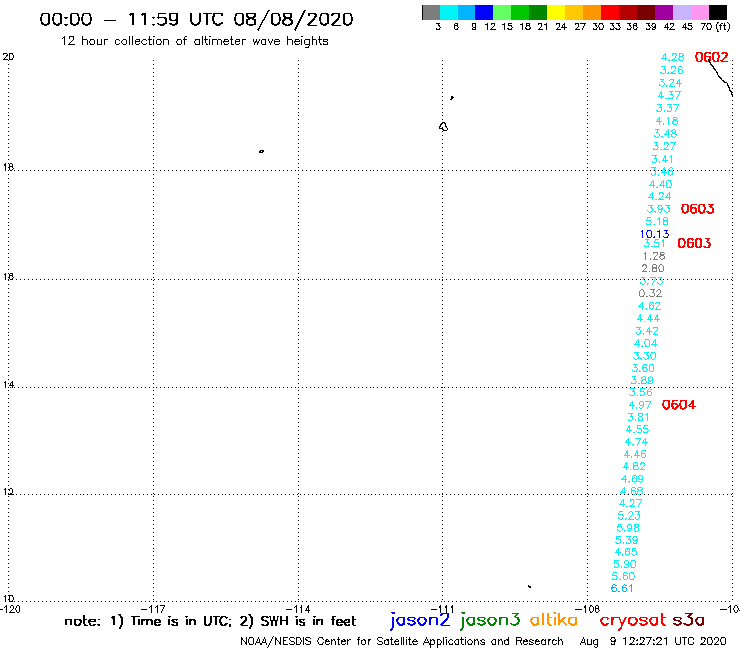Viewport: 740px width, 650px height.
Task: Click the -120 longitude axis label
Action: click(x=10, y=609)
